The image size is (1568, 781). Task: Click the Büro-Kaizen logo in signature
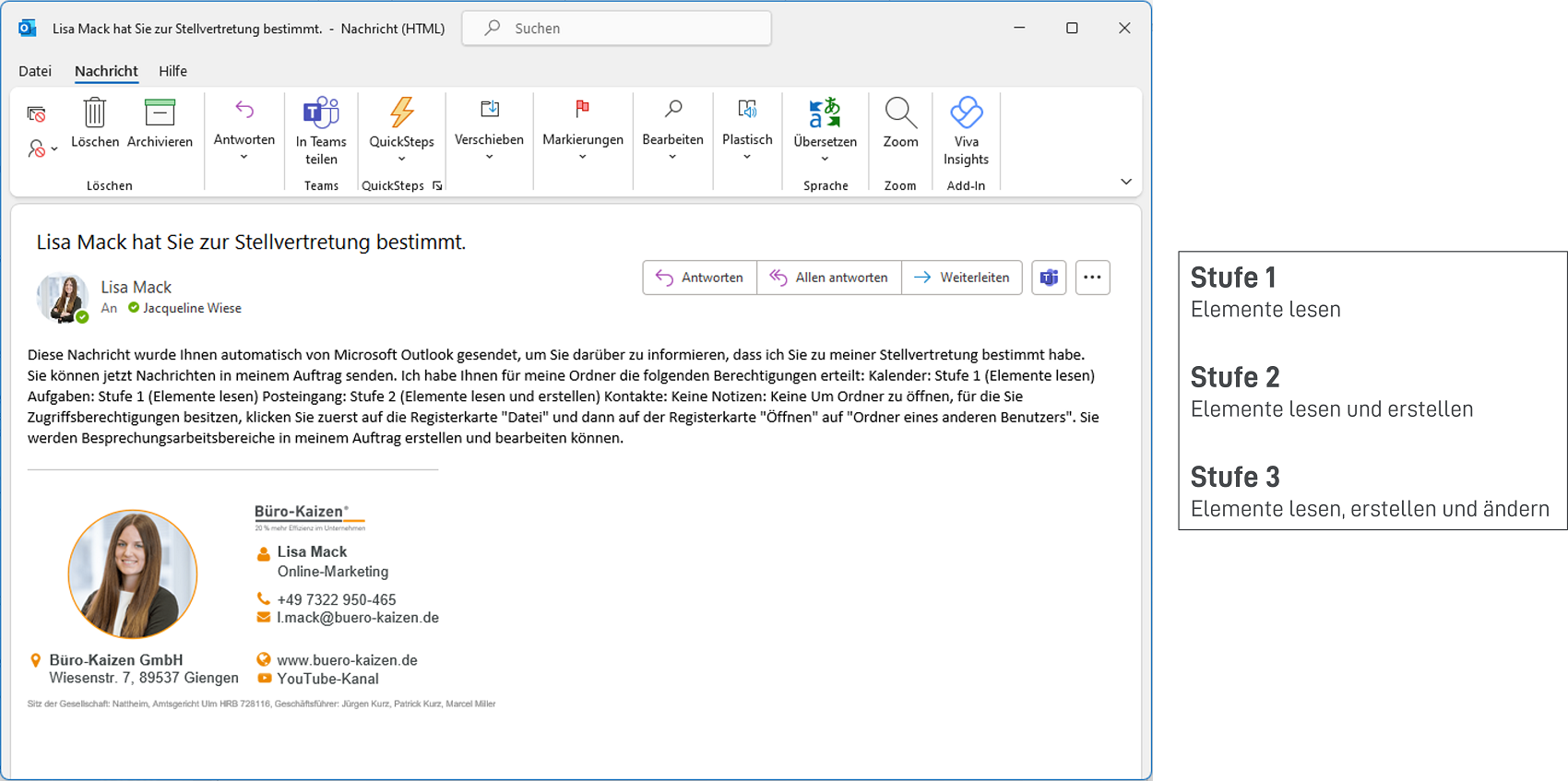(310, 517)
